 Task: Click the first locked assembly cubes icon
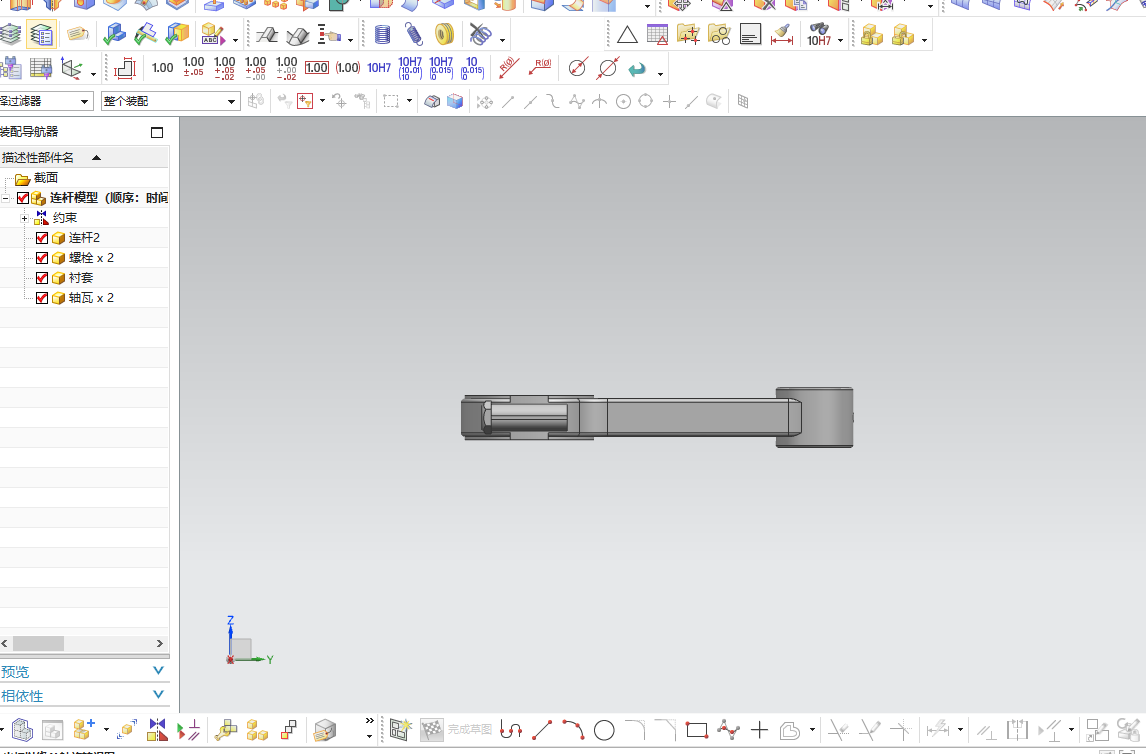(x=872, y=34)
